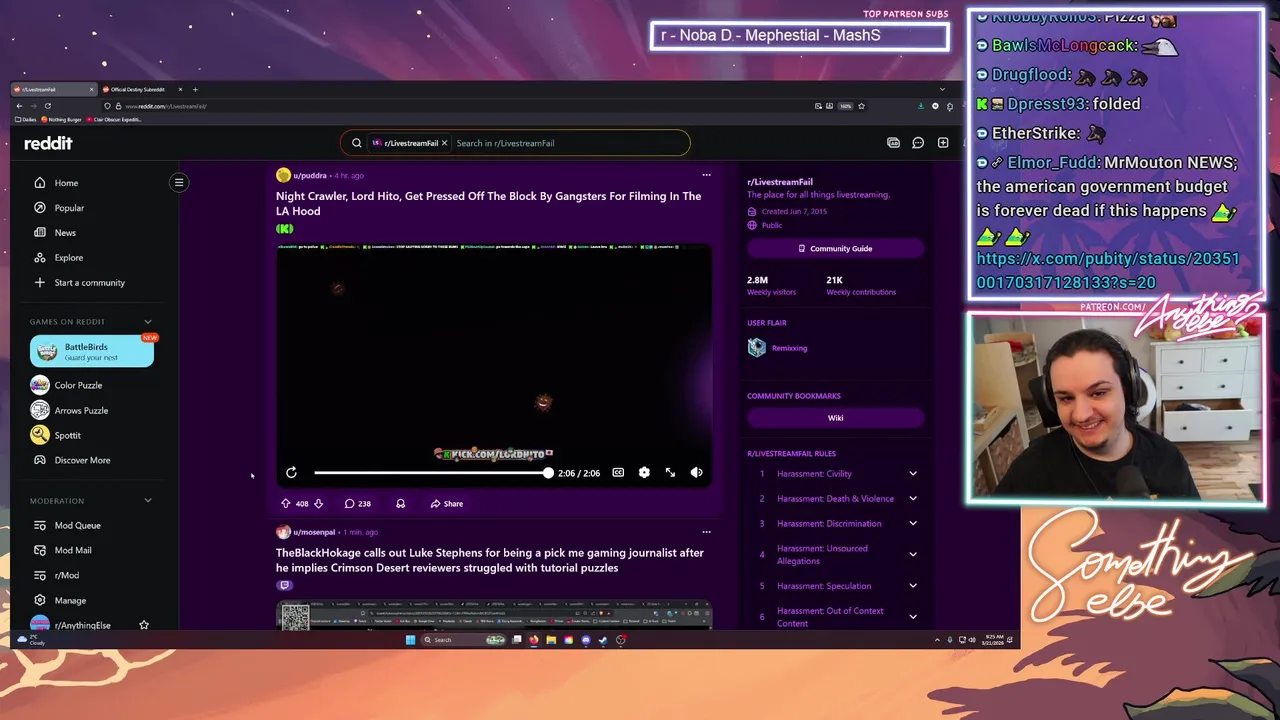Collapse the left navigation sidebar button
1280x720 pixels.
(x=179, y=182)
